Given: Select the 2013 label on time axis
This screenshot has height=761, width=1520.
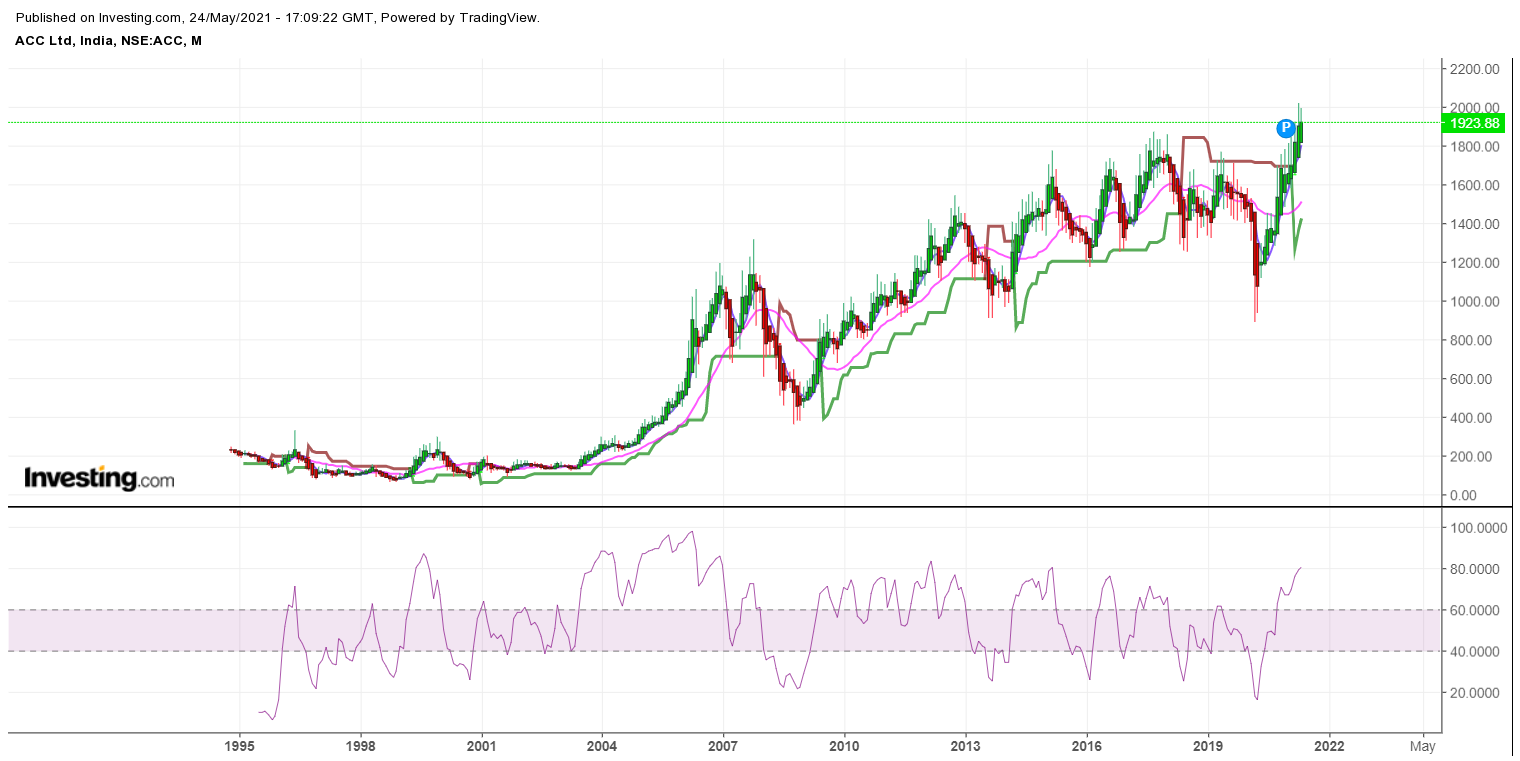Looking at the screenshot, I should tap(965, 746).
